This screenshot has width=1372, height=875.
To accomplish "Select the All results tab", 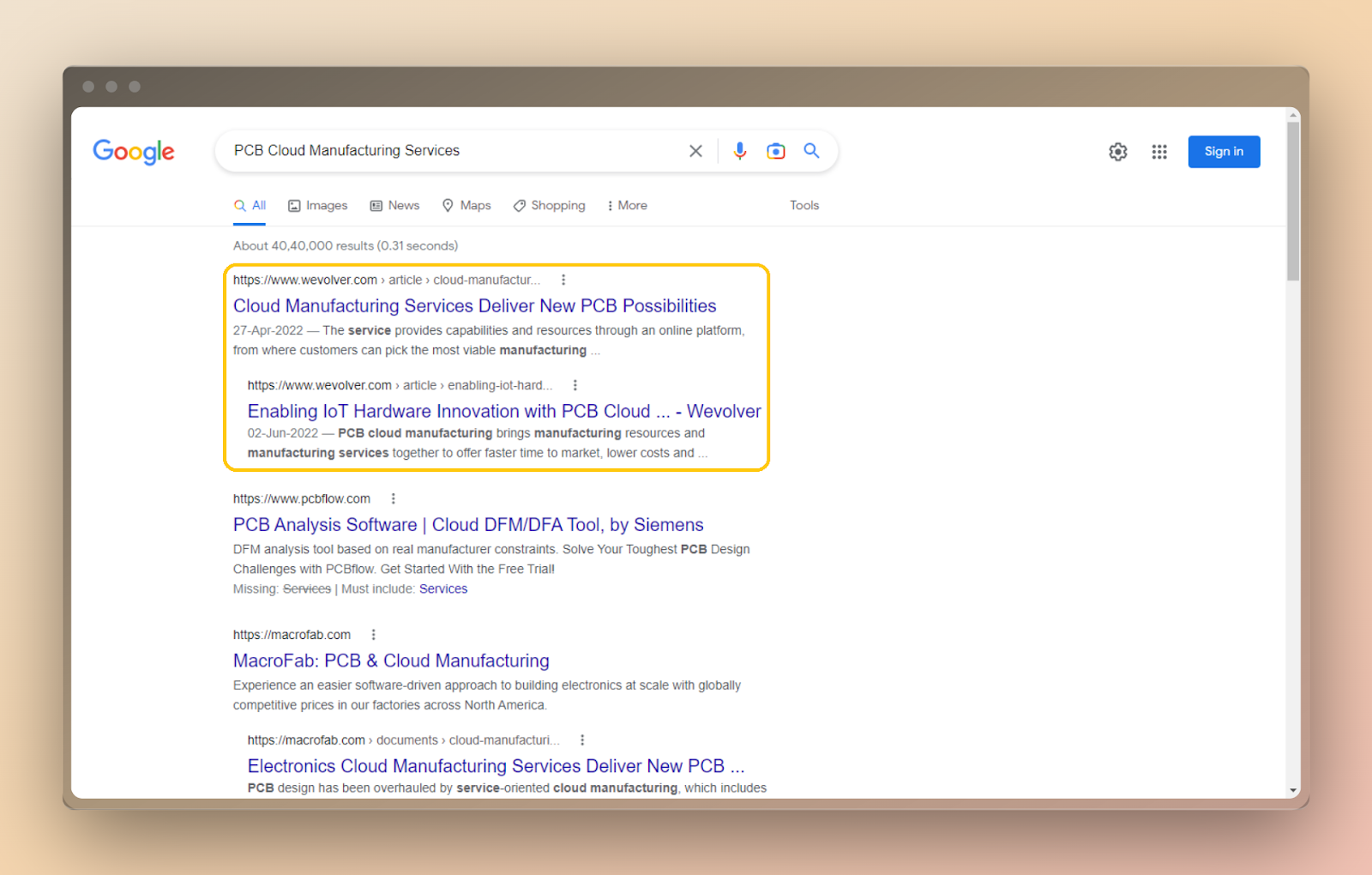I will 250,206.
